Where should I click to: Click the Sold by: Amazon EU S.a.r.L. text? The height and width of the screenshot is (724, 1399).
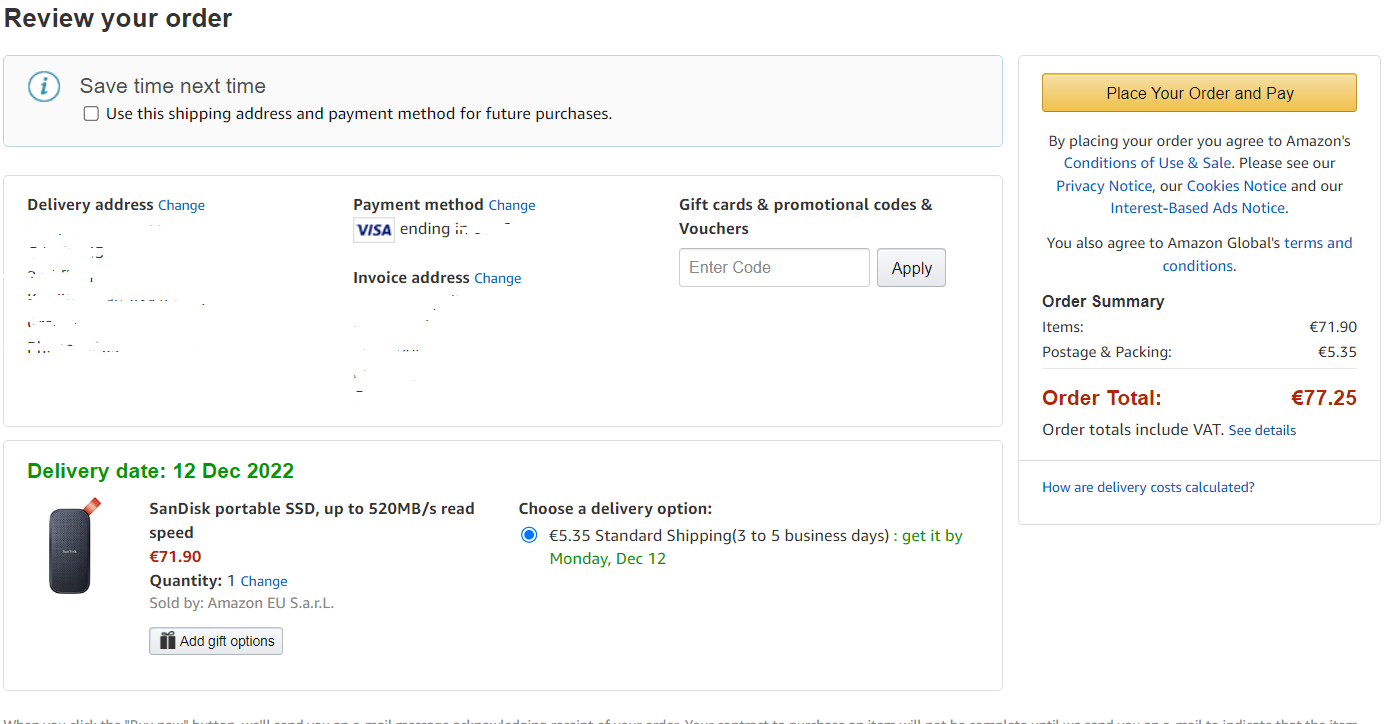[x=242, y=603]
